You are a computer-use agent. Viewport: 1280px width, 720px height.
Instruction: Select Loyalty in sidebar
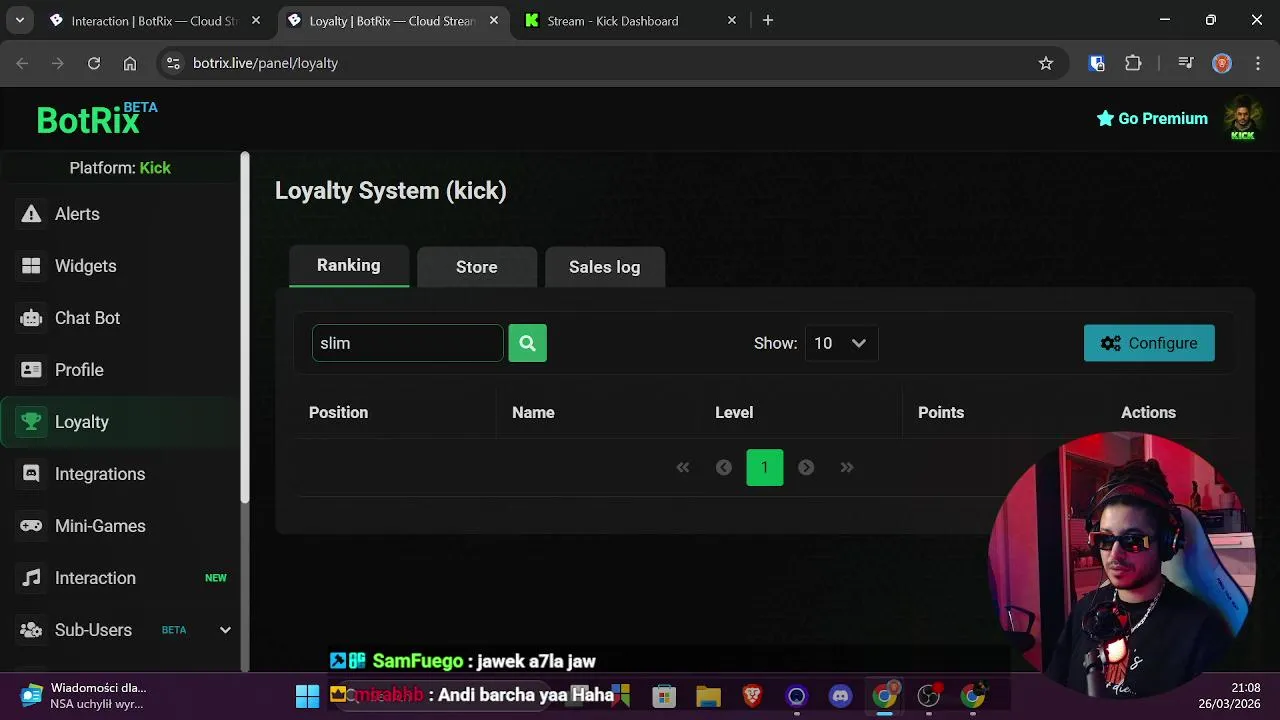120,422
